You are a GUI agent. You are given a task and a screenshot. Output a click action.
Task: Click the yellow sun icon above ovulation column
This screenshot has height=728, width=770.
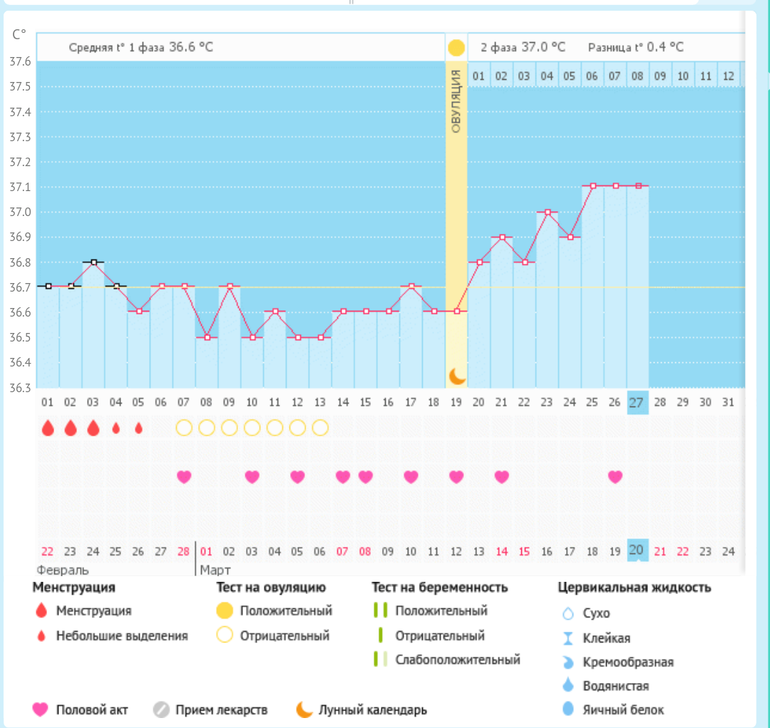coord(456,48)
